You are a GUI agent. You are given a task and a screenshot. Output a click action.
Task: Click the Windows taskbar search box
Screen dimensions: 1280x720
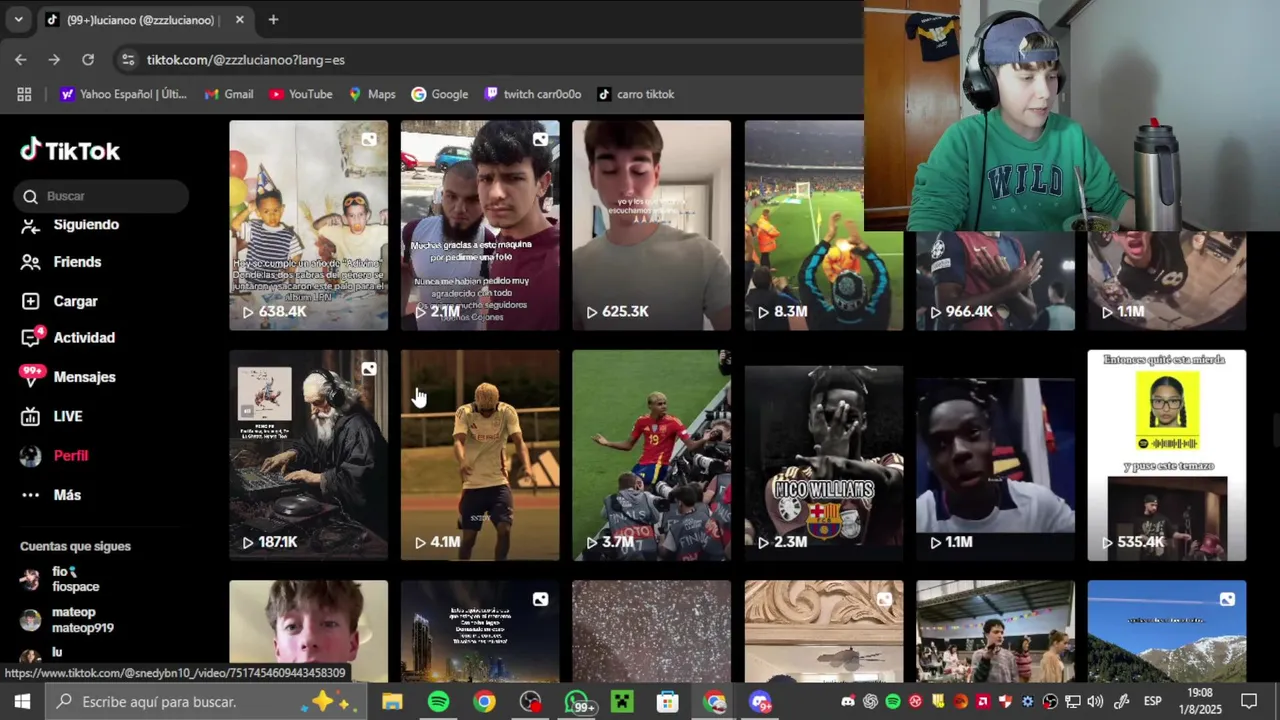206,702
